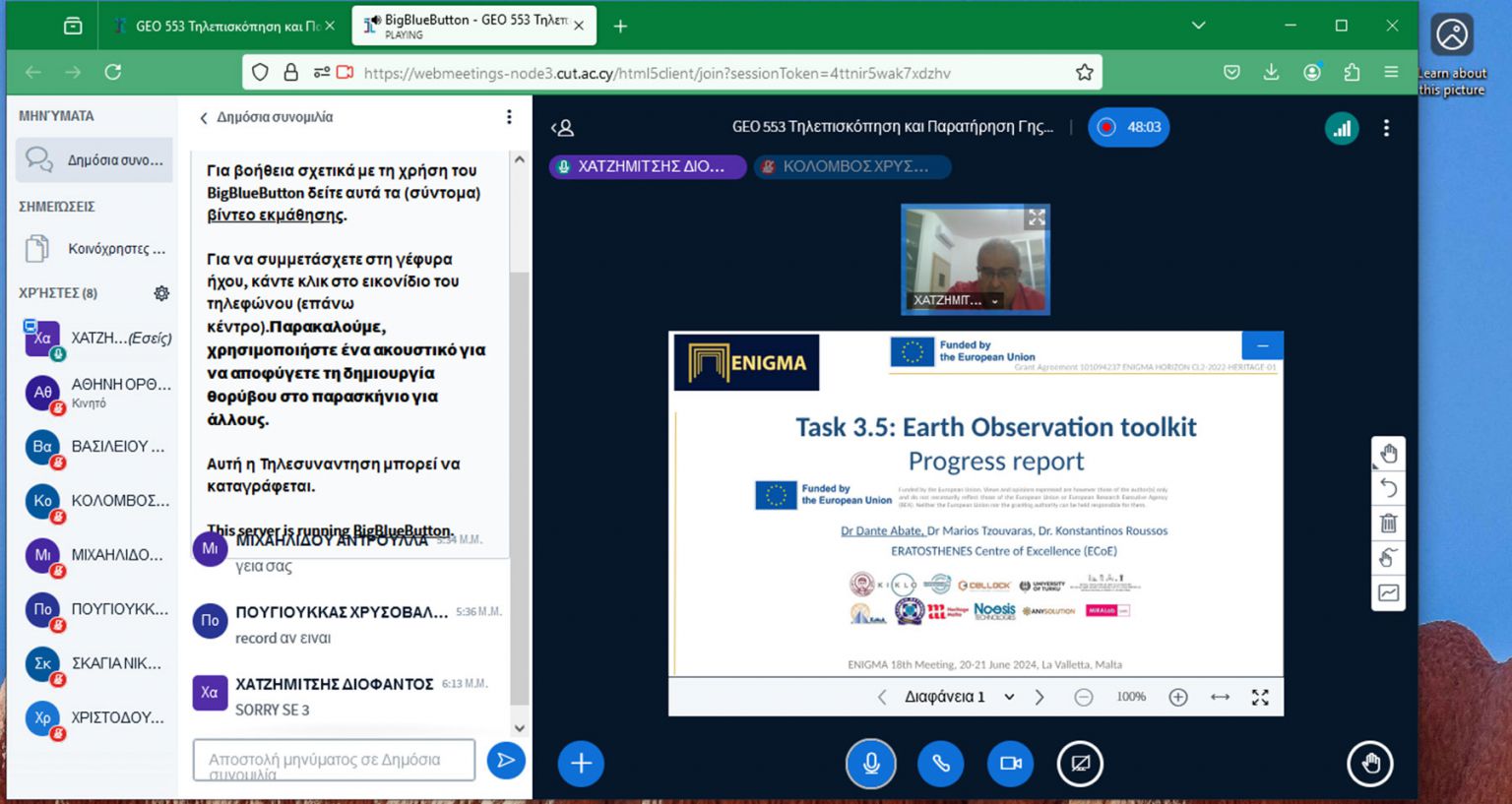Zoom in presentation plus button
The width and height of the screenshot is (1512, 804).
(x=1178, y=697)
